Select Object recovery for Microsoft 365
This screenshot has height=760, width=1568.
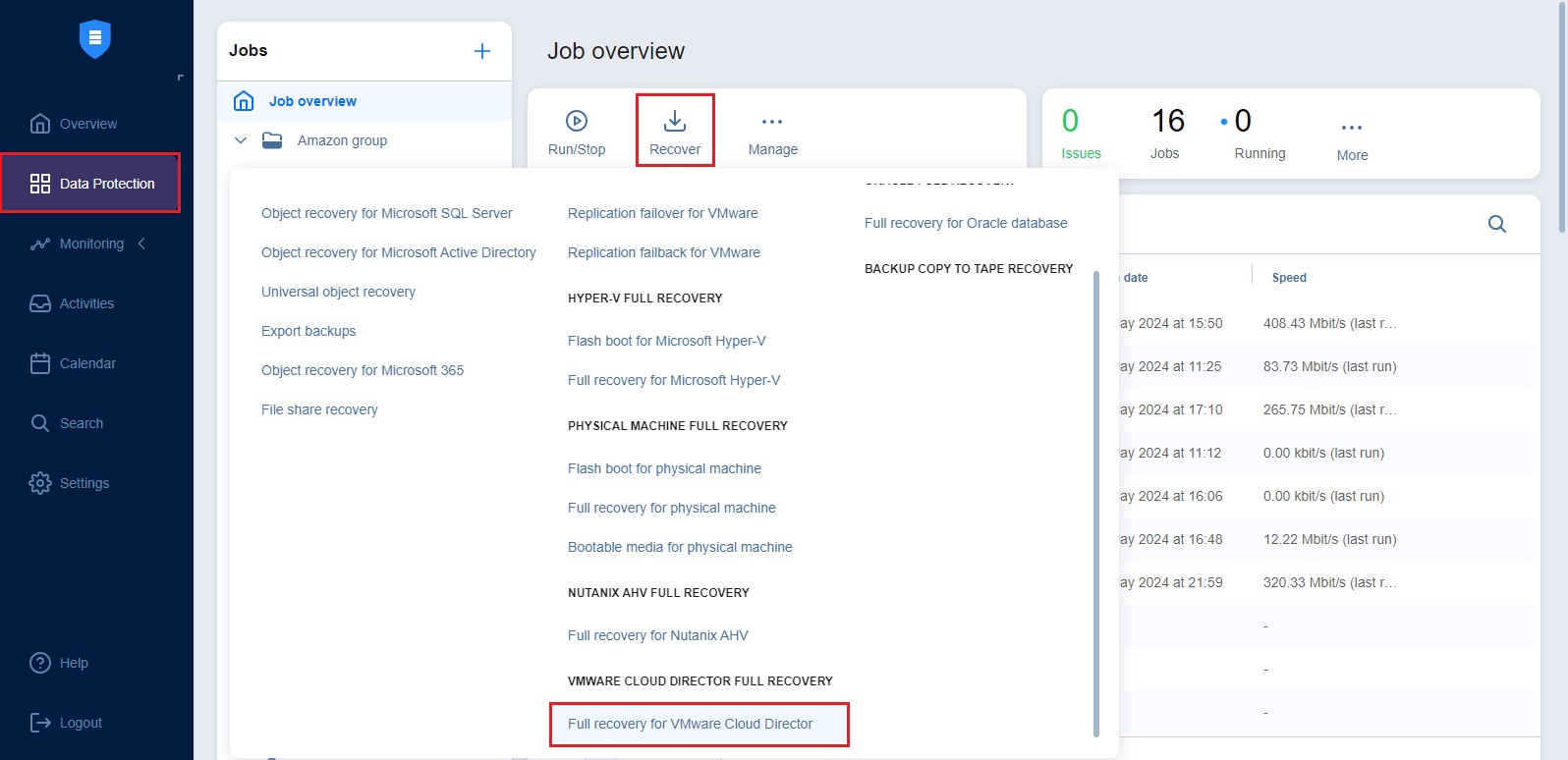click(x=362, y=370)
